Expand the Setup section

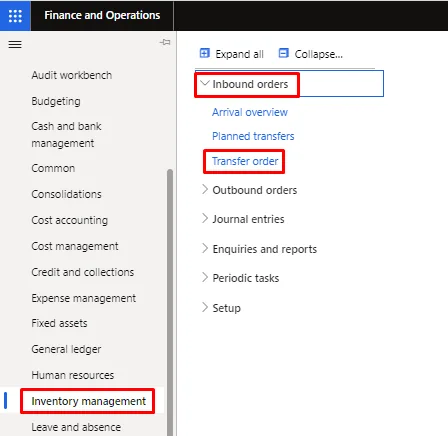(x=205, y=307)
